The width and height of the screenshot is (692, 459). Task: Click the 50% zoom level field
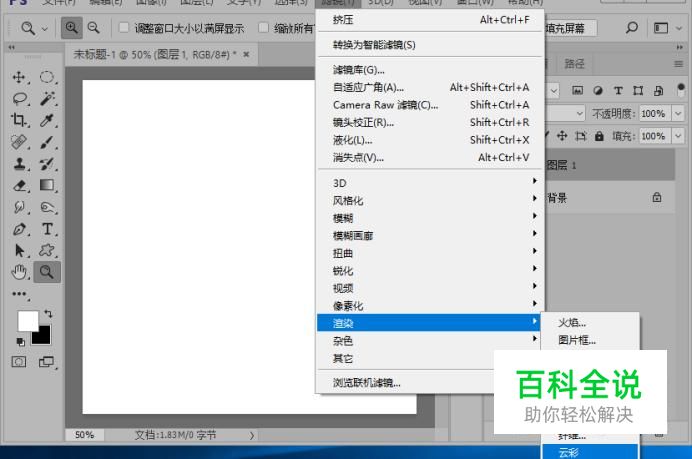point(84,435)
